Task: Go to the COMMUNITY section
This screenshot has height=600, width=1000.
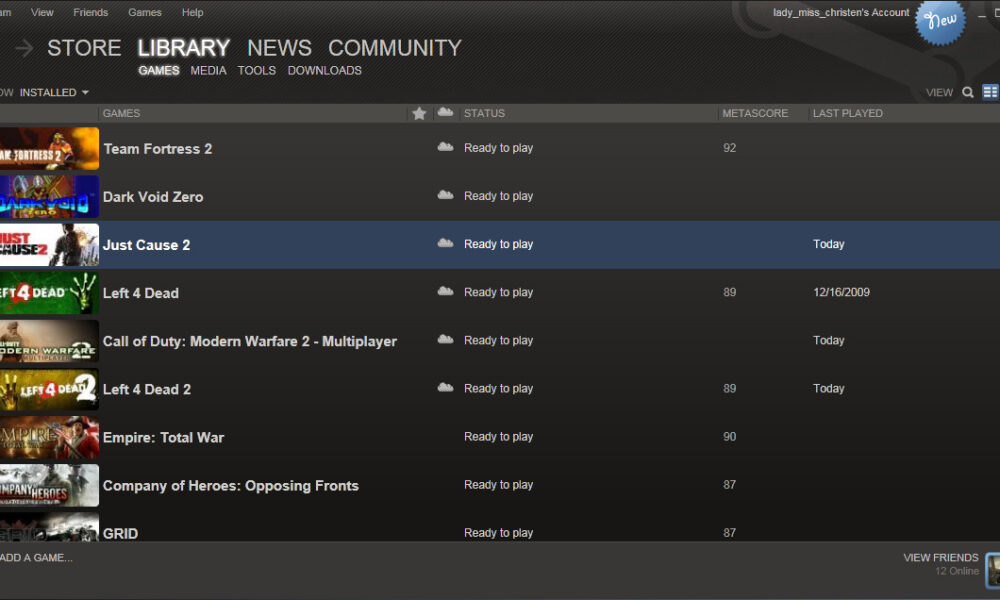Action: tap(395, 48)
